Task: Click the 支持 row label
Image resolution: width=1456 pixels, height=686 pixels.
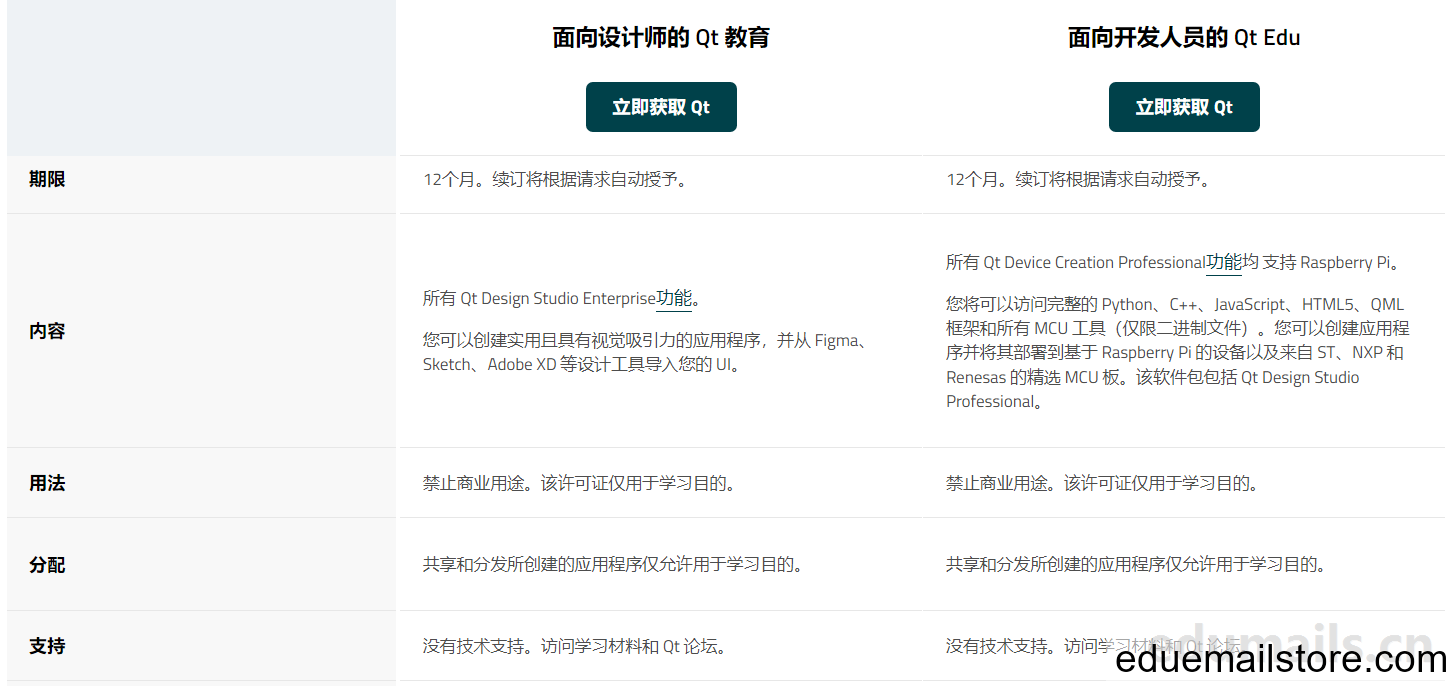Action: tap(47, 646)
